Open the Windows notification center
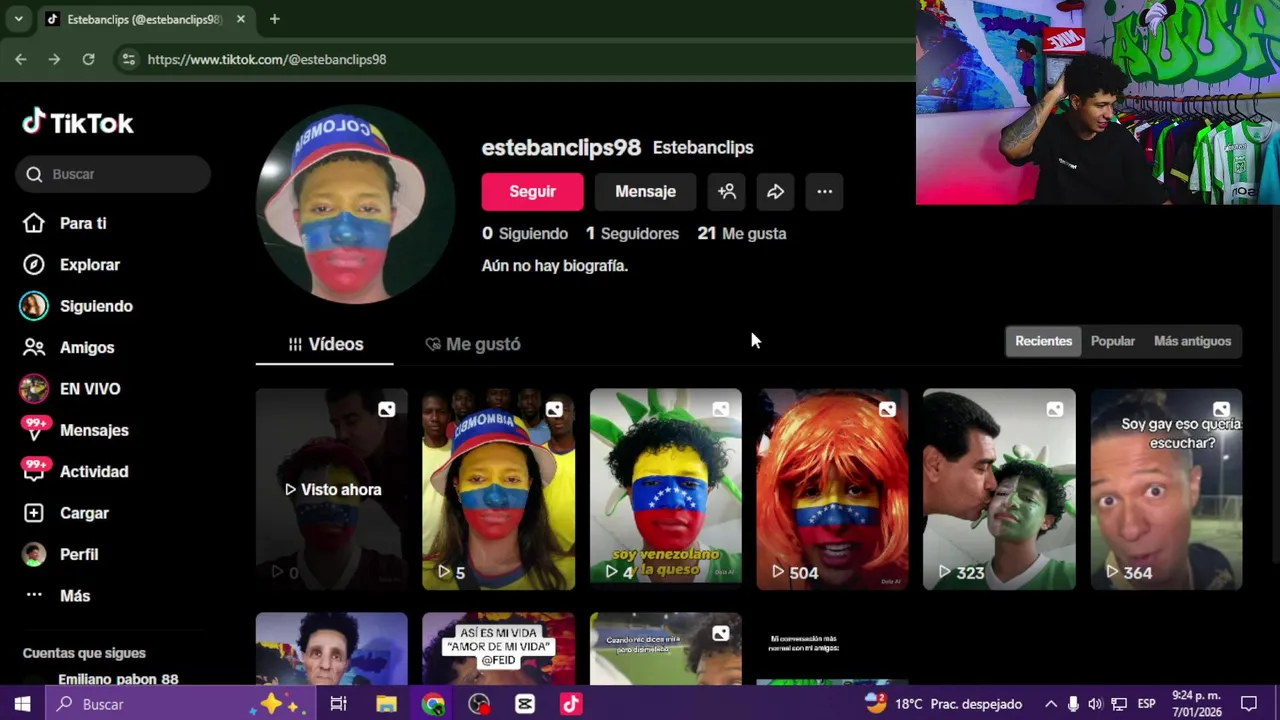 1249,704
